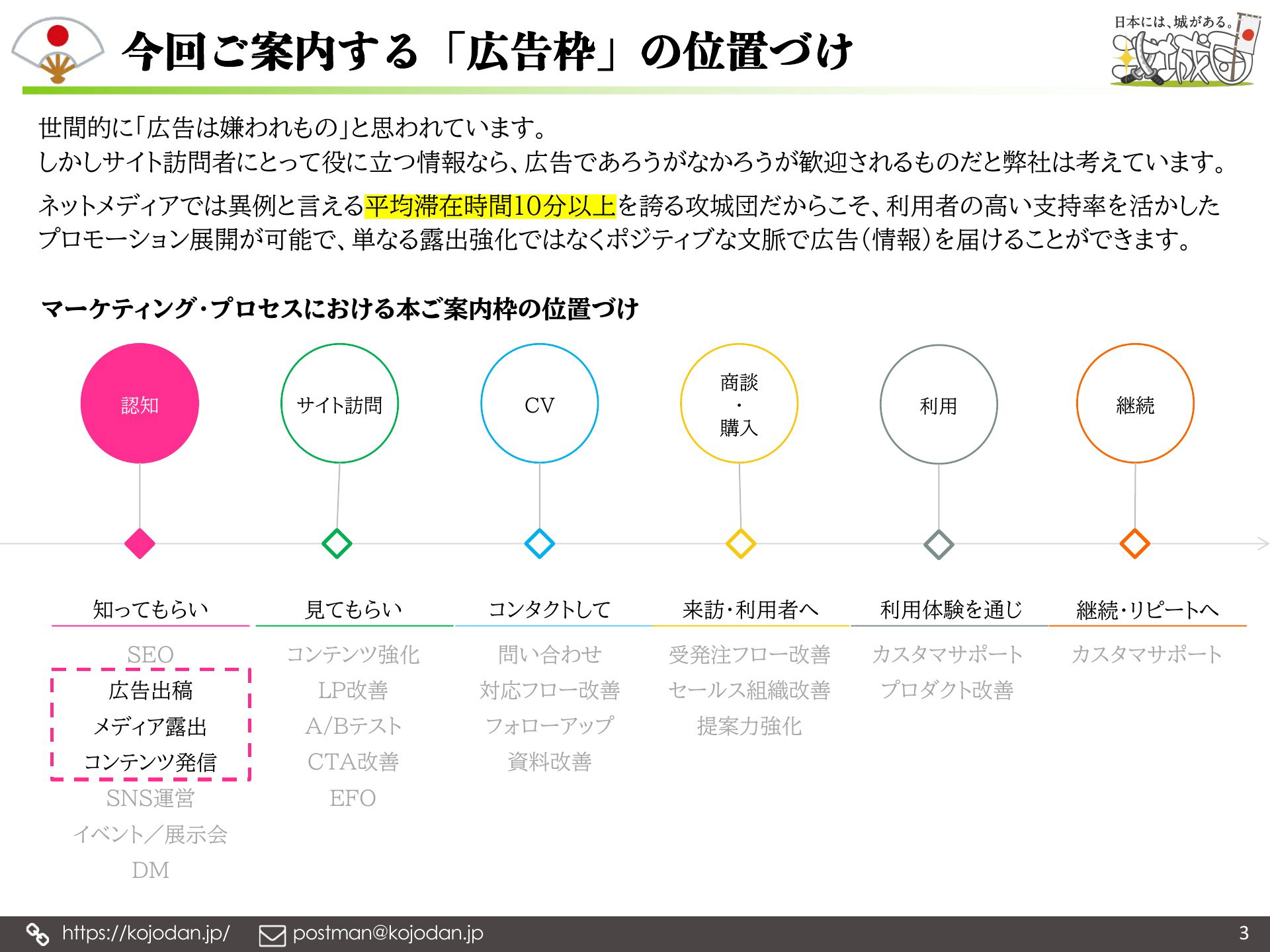Screen dimensions: 1270x952
Task: Click the プロダクト改善 item
Action: pyautogui.click(x=947, y=690)
